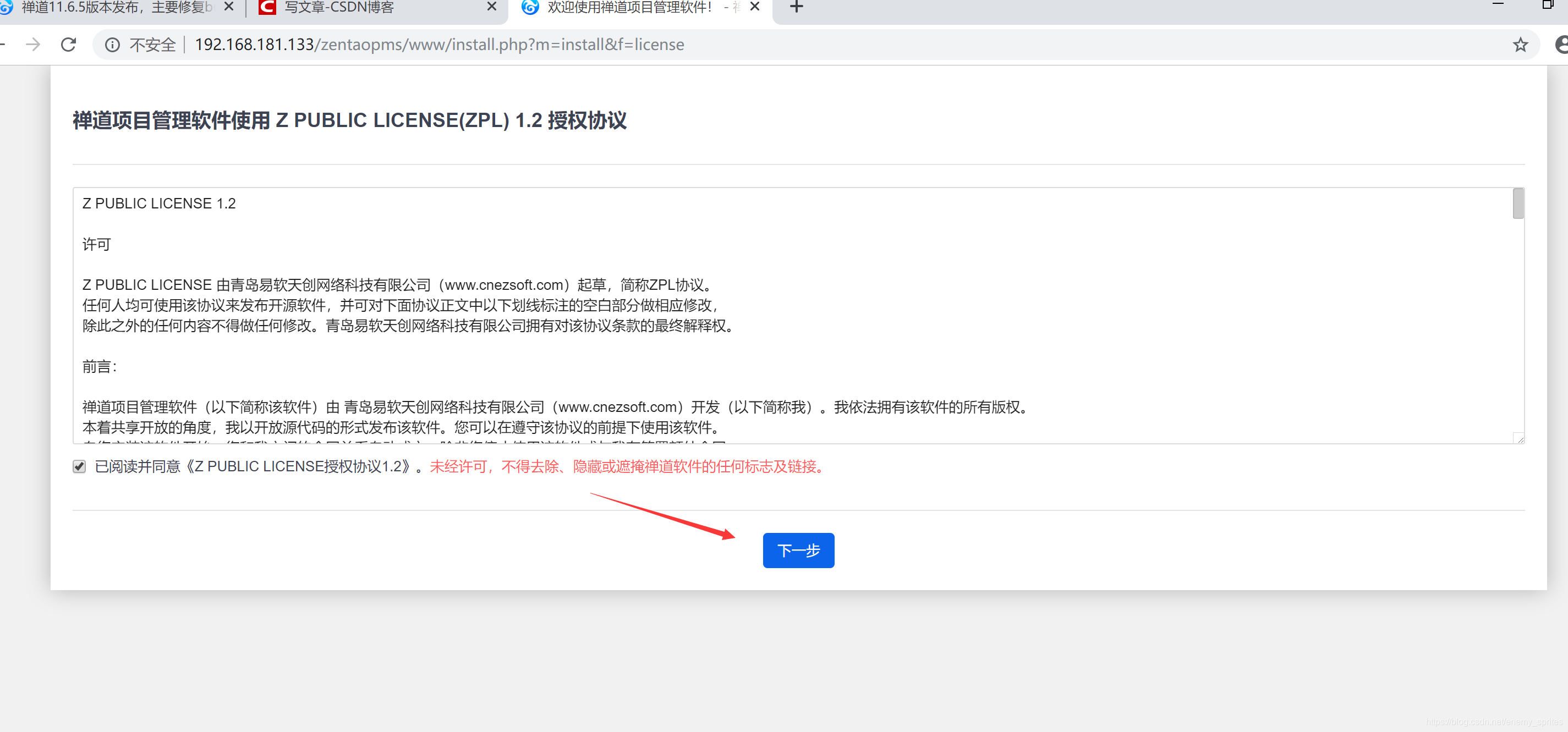
Task: Click the line 'Z PUBLIC LICENSE 1.2' in license
Action: (159, 203)
